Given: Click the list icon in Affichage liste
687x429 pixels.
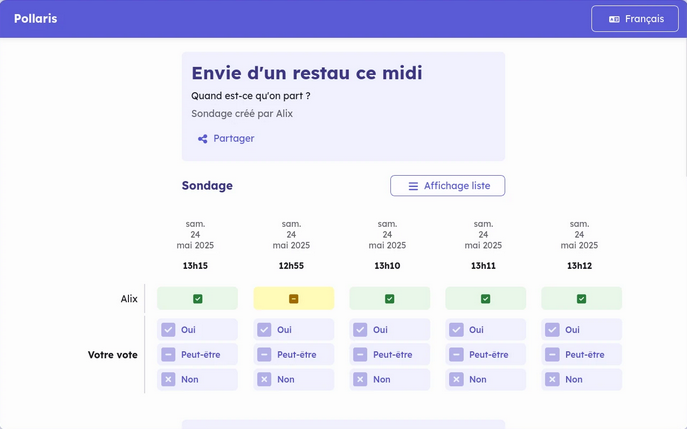Looking at the screenshot, I should [x=413, y=186].
